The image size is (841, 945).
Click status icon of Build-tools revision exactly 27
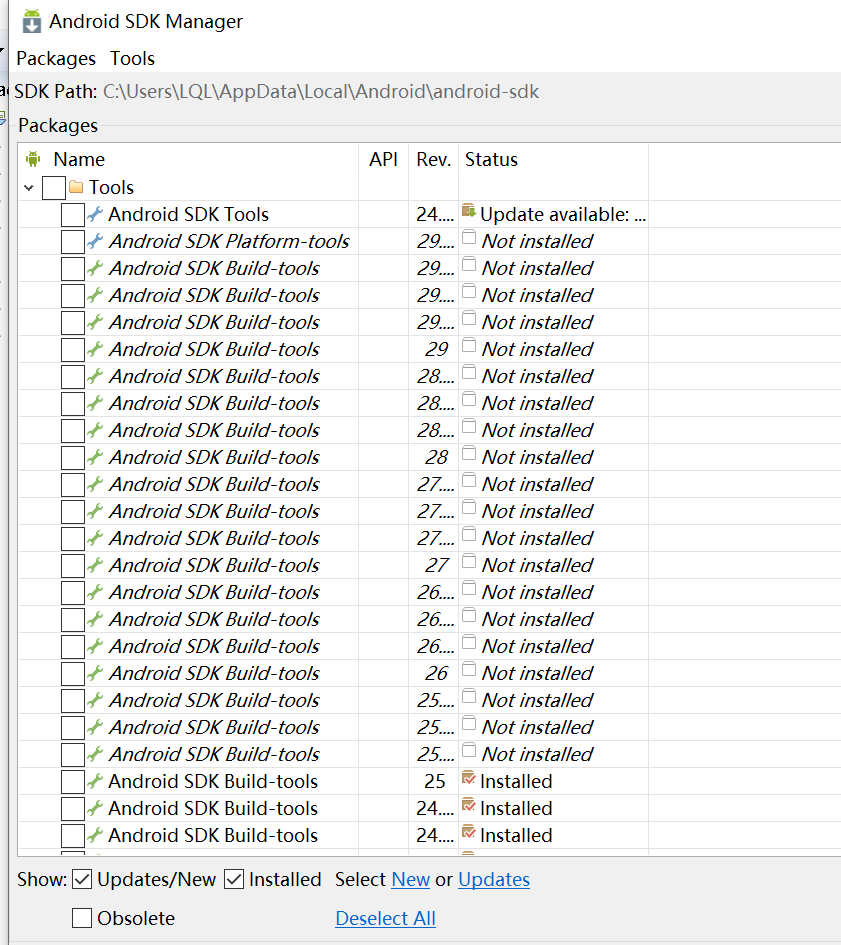tap(469, 561)
